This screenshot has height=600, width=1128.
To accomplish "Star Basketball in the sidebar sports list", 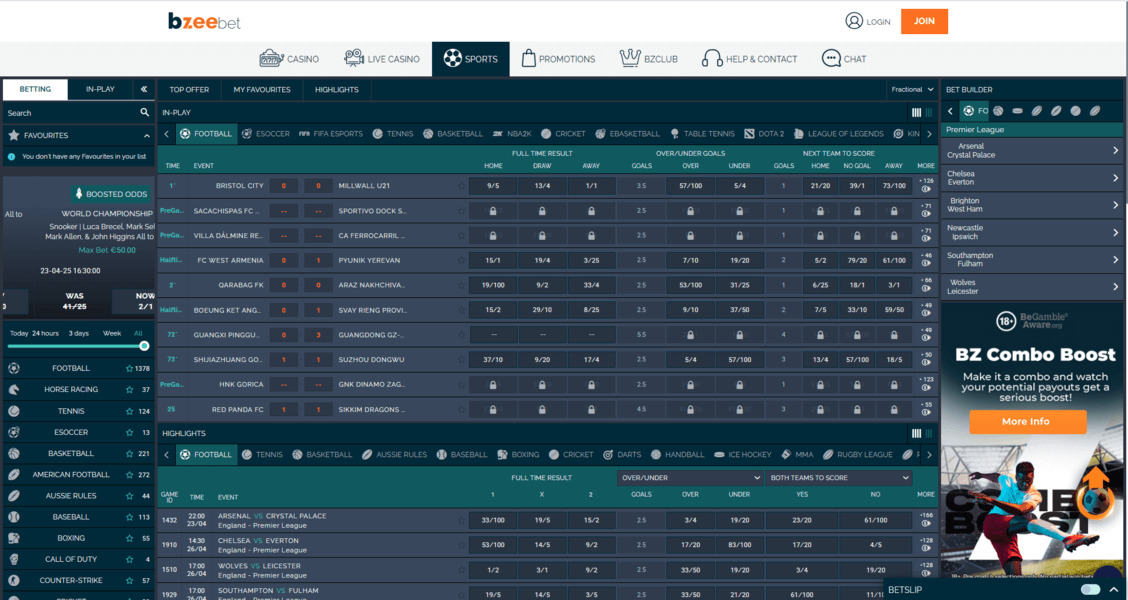I will (129, 454).
